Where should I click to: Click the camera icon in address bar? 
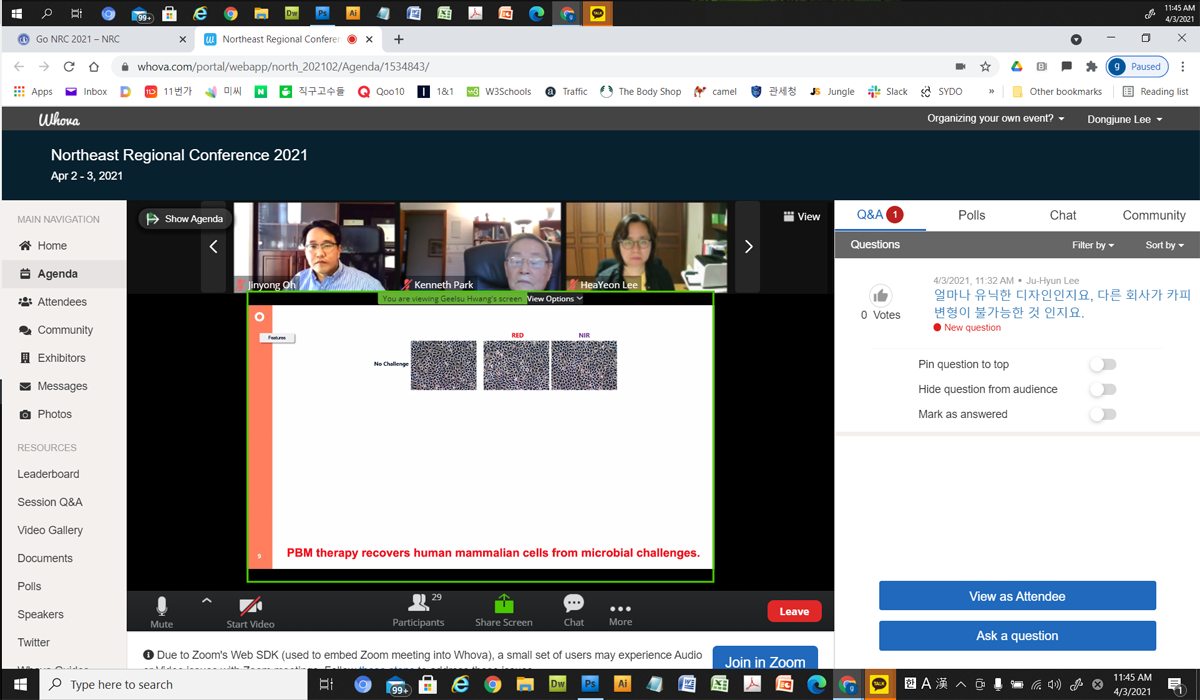tap(960, 67)
